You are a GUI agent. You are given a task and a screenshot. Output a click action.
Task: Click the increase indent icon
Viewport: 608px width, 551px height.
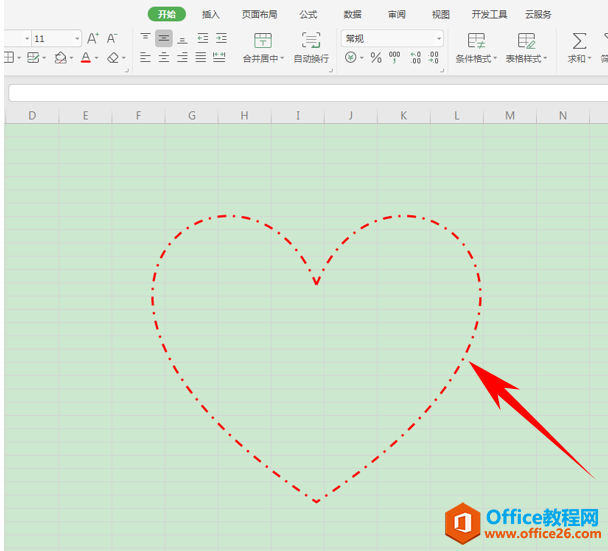pos(221,38)
